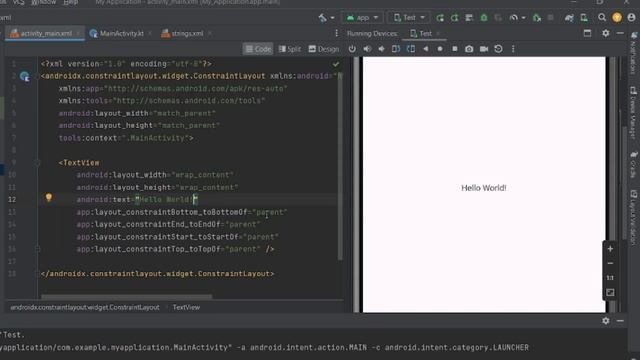Screen dimensions: 640x360
Task: Click androidx.constraintlayout.widget.ConstraintLayout breadcrumb
Action: (x=85, y=307)
